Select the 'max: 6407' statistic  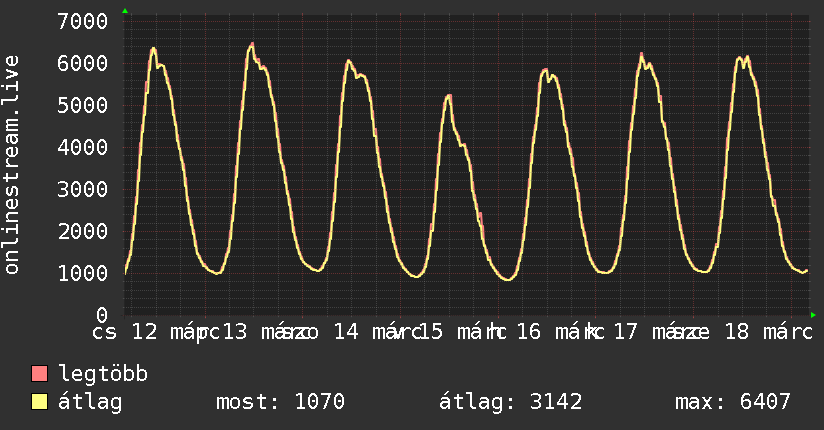(733, 402)
